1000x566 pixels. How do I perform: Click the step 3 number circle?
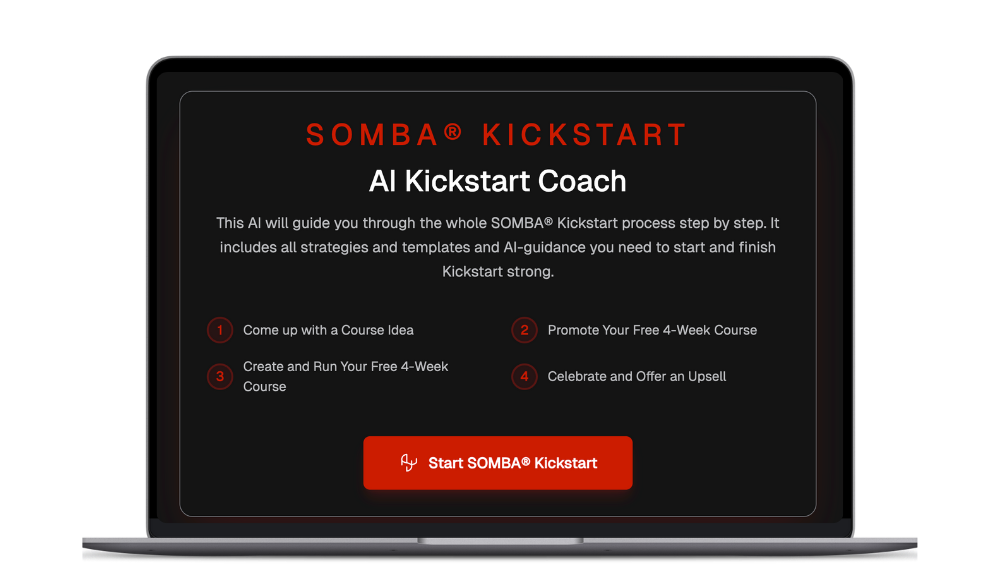(x=220, y=377)
